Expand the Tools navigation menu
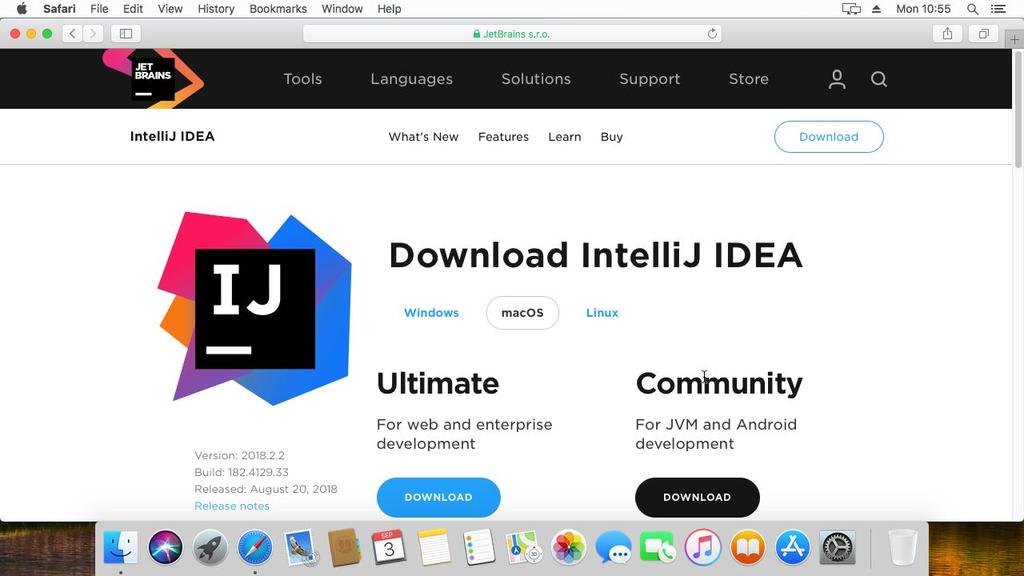Image resolution: width=1024 pixels, height=576 pixels. pyautogui.click(x=302, y=79)
